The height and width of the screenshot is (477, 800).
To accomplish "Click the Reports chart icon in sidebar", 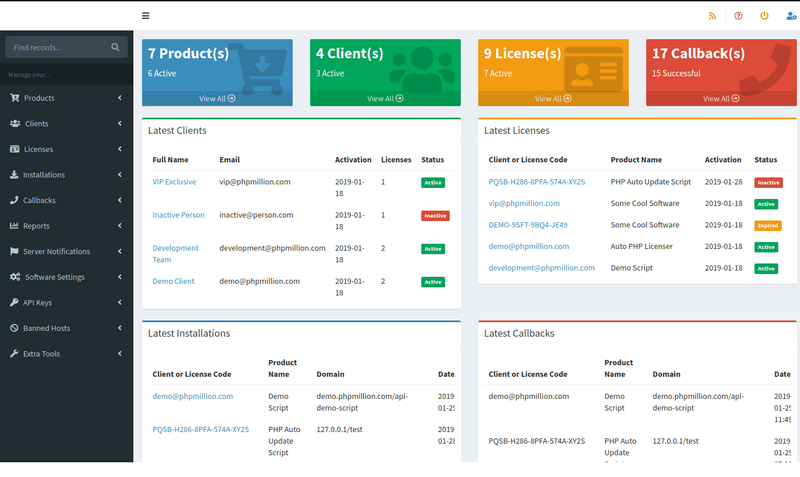I will point(14,225).
